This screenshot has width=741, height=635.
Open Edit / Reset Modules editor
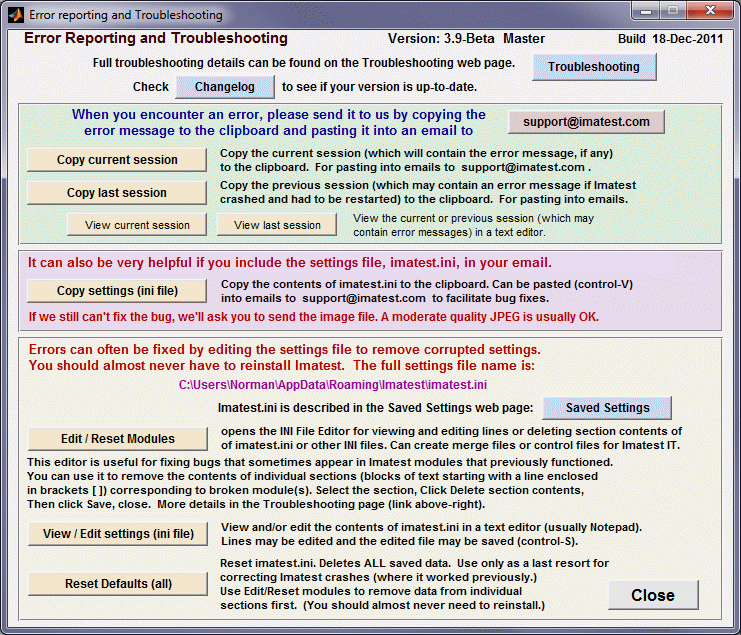coord(118,439)
